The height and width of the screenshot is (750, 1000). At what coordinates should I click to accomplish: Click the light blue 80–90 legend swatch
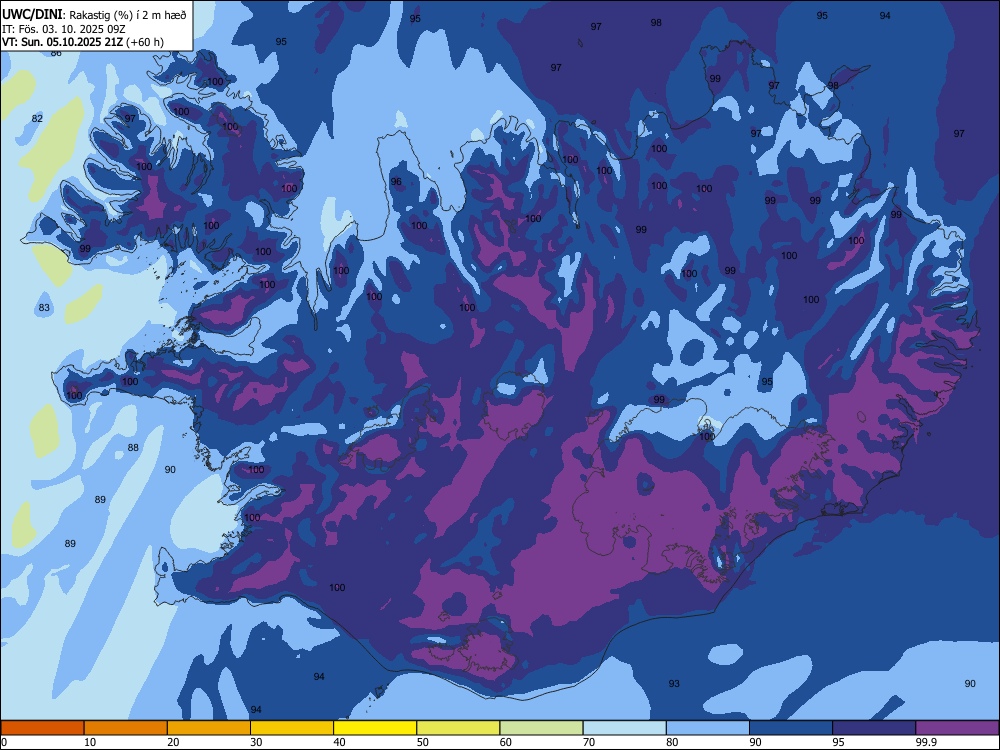708,728
